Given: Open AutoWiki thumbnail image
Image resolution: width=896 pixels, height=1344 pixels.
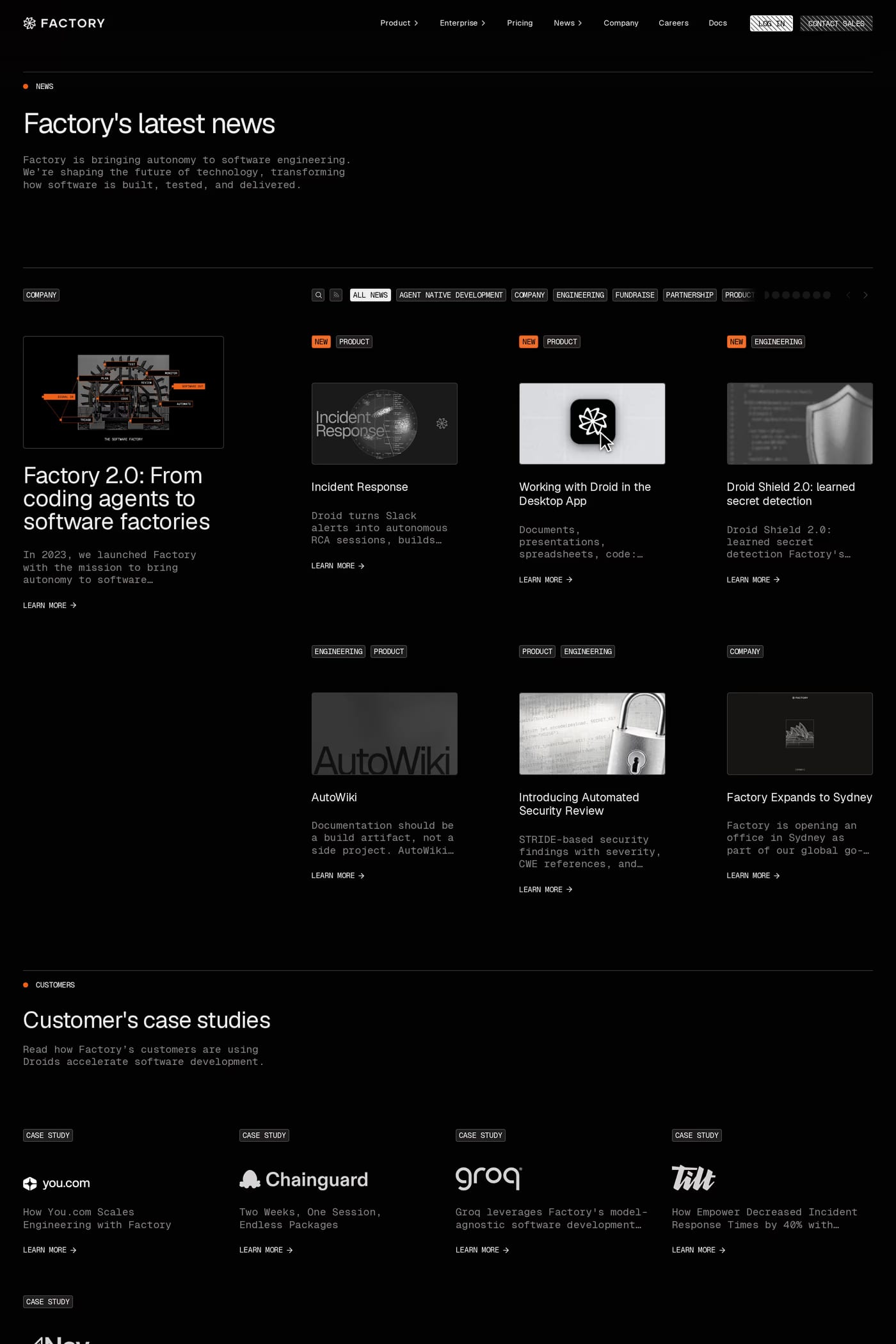Looking at the screenshot, I should click(384, 733).
